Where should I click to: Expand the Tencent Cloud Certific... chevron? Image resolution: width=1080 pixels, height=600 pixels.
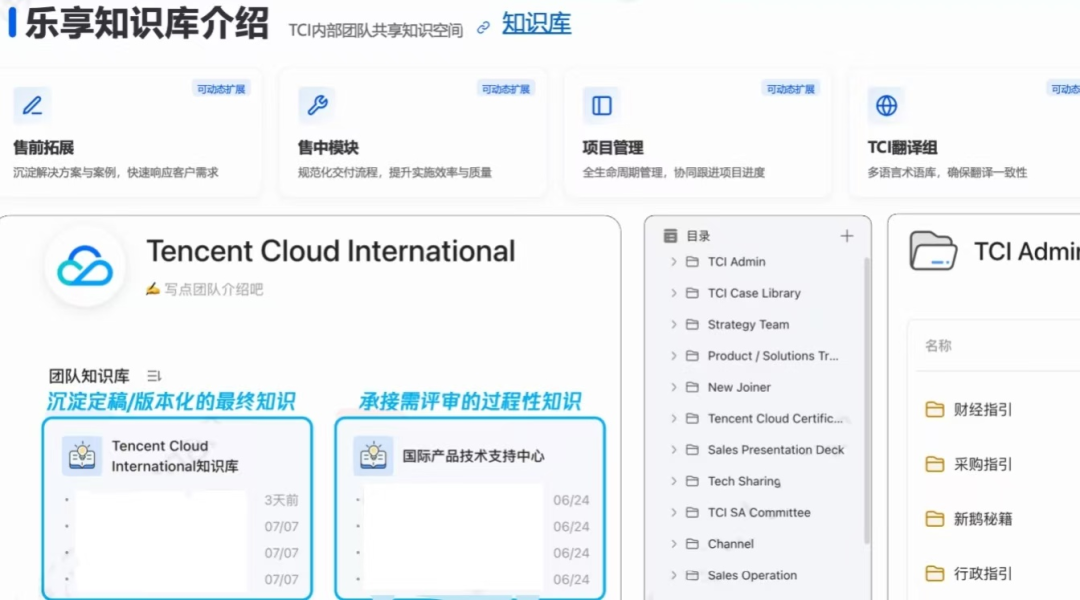674,418
